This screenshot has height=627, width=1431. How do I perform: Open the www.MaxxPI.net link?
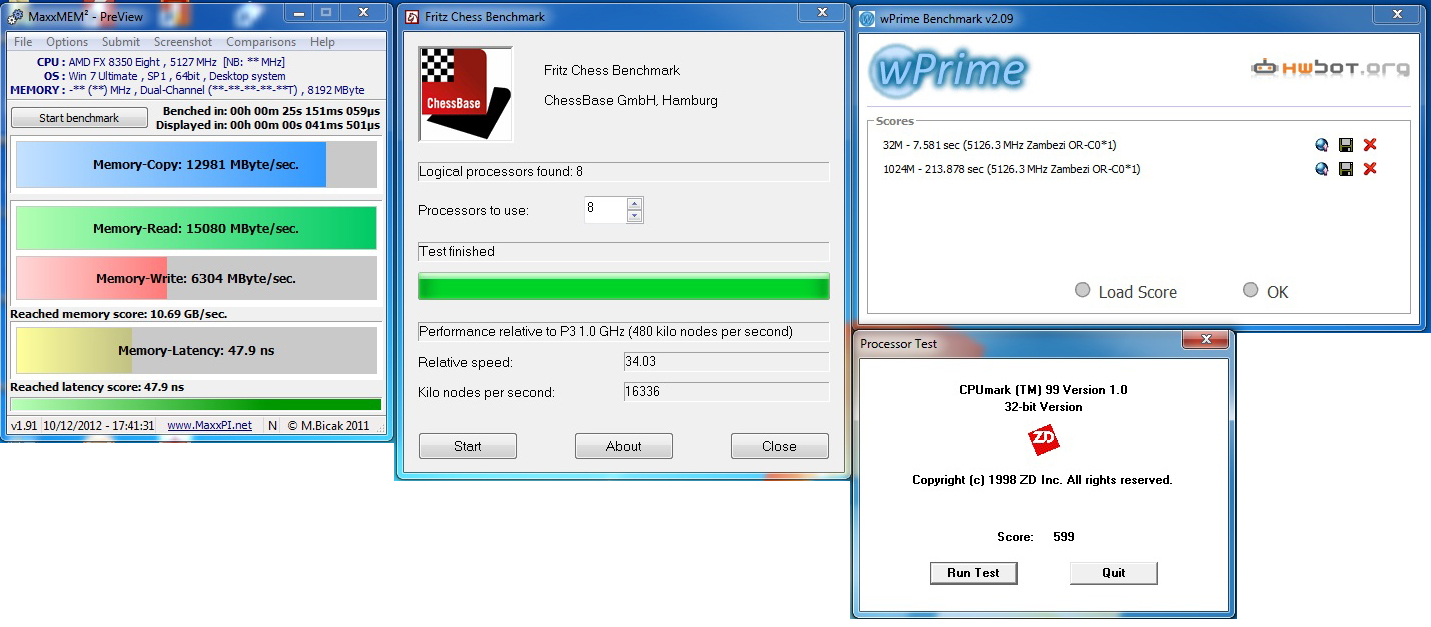(209, 425)
